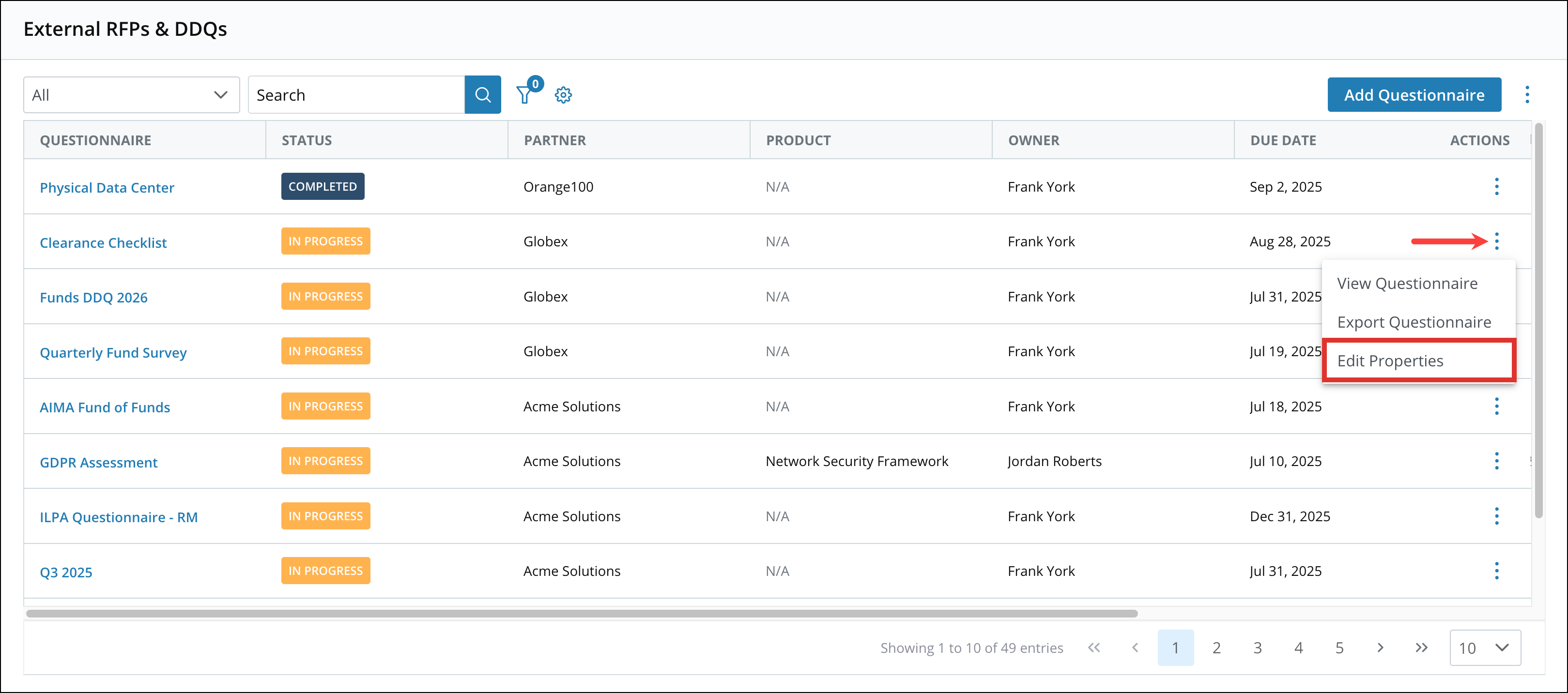This screenshot has width=1568, height=693.
Task: Select the IN PROGRESS status badge on Funds DDQ 2026
Action: (325, 296)
